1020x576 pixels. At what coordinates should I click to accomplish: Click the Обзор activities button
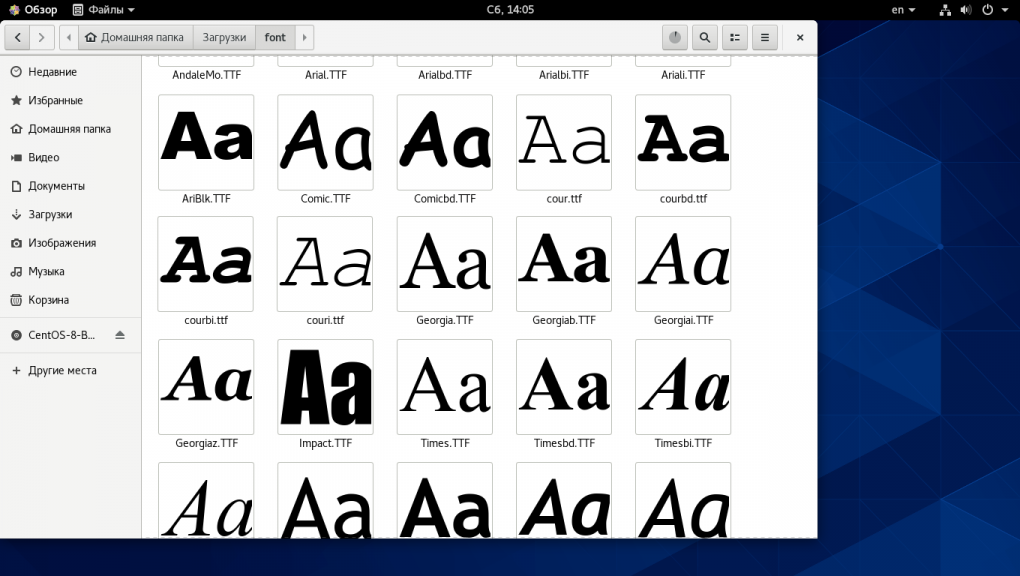pos(33,10)
